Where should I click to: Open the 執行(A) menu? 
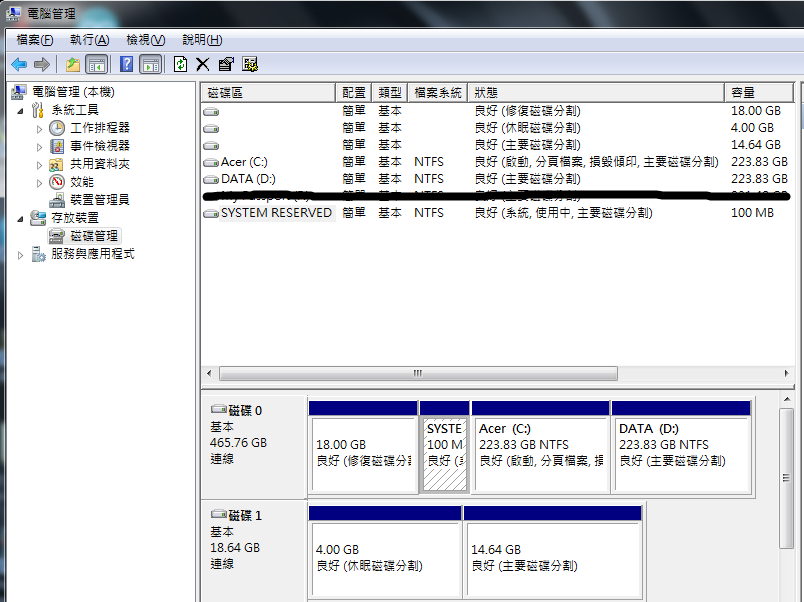click(91, 39)
